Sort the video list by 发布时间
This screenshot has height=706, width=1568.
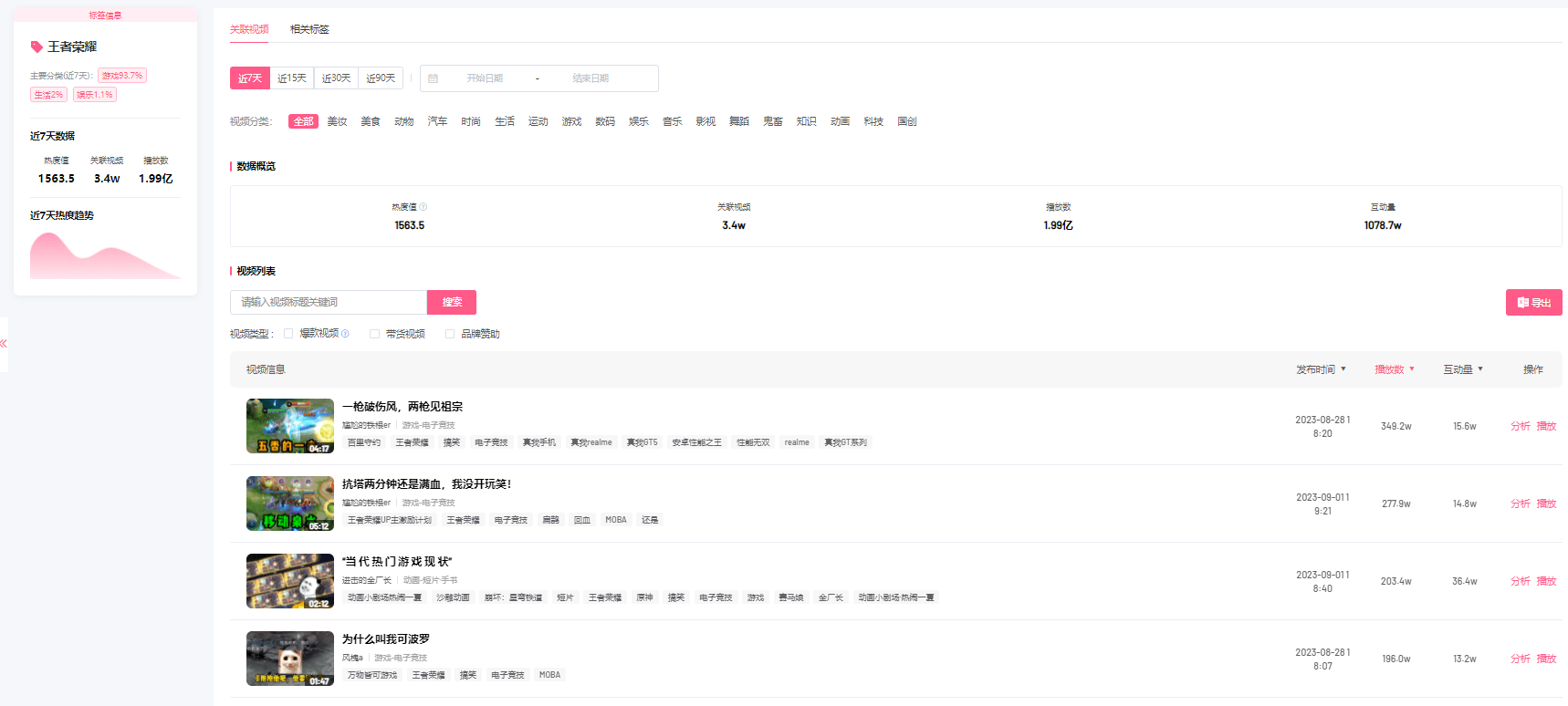point(1321,369)
